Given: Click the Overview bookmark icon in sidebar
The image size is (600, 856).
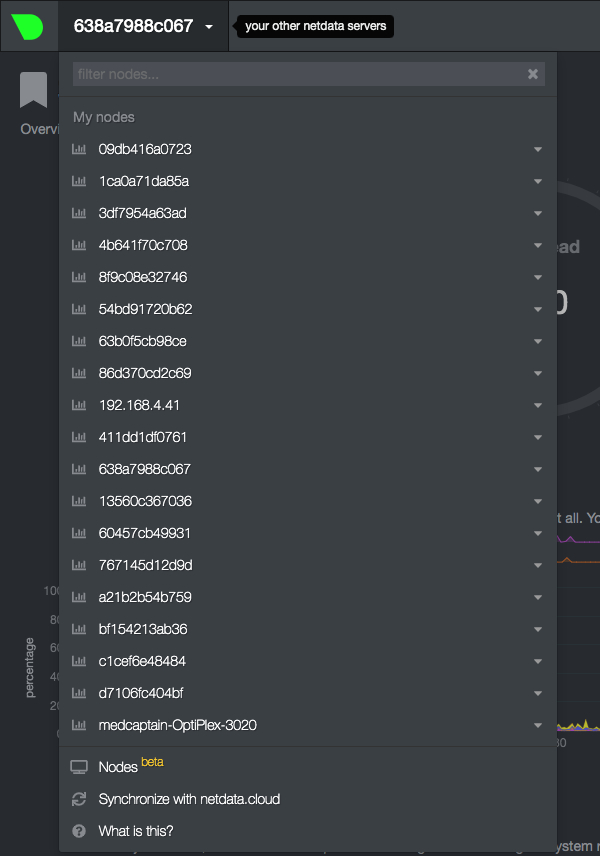Looking at the screenshot, I should click(x=33, y=90).
